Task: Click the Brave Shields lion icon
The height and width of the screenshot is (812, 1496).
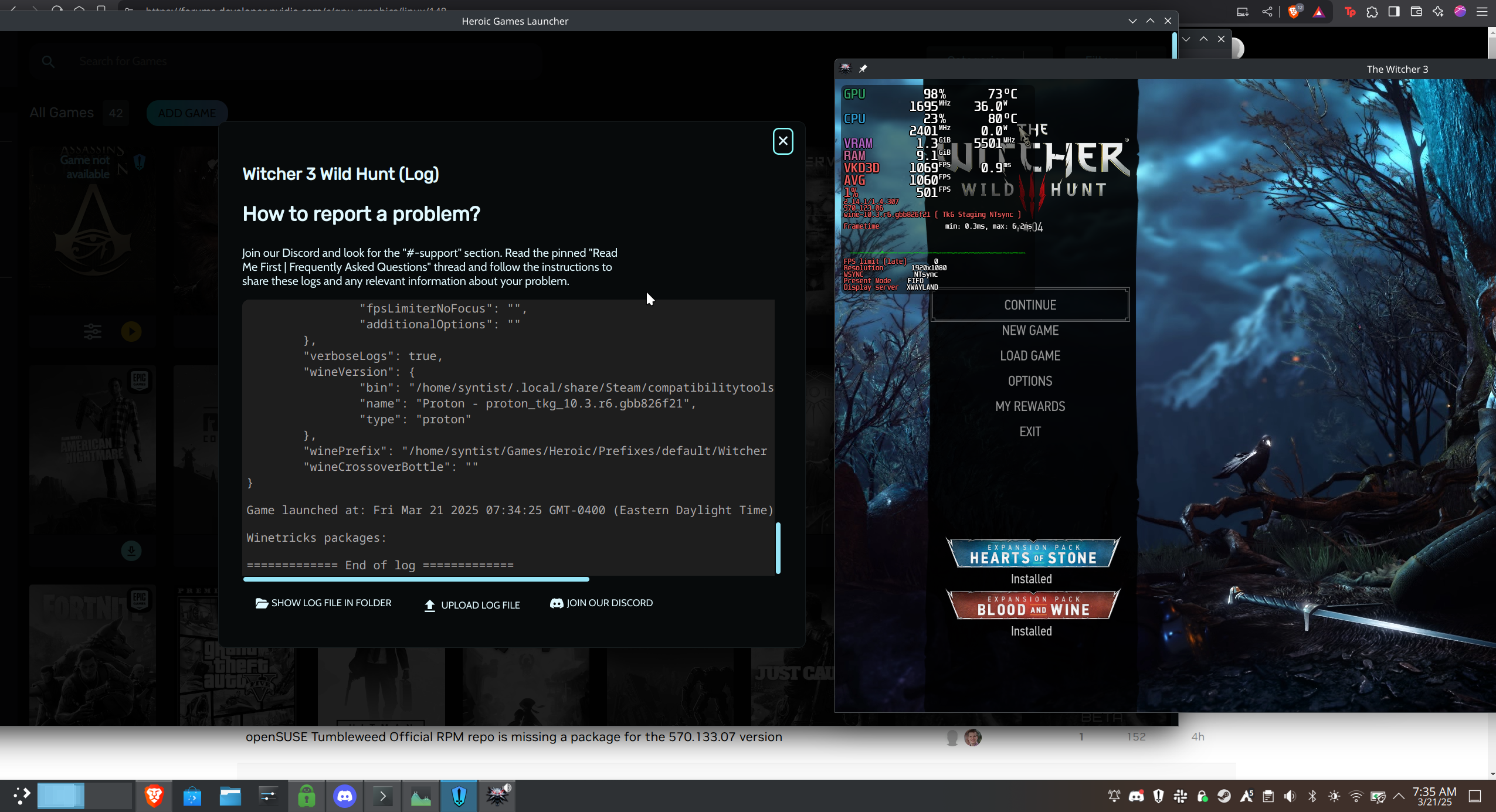Action: pos(1293,12)
